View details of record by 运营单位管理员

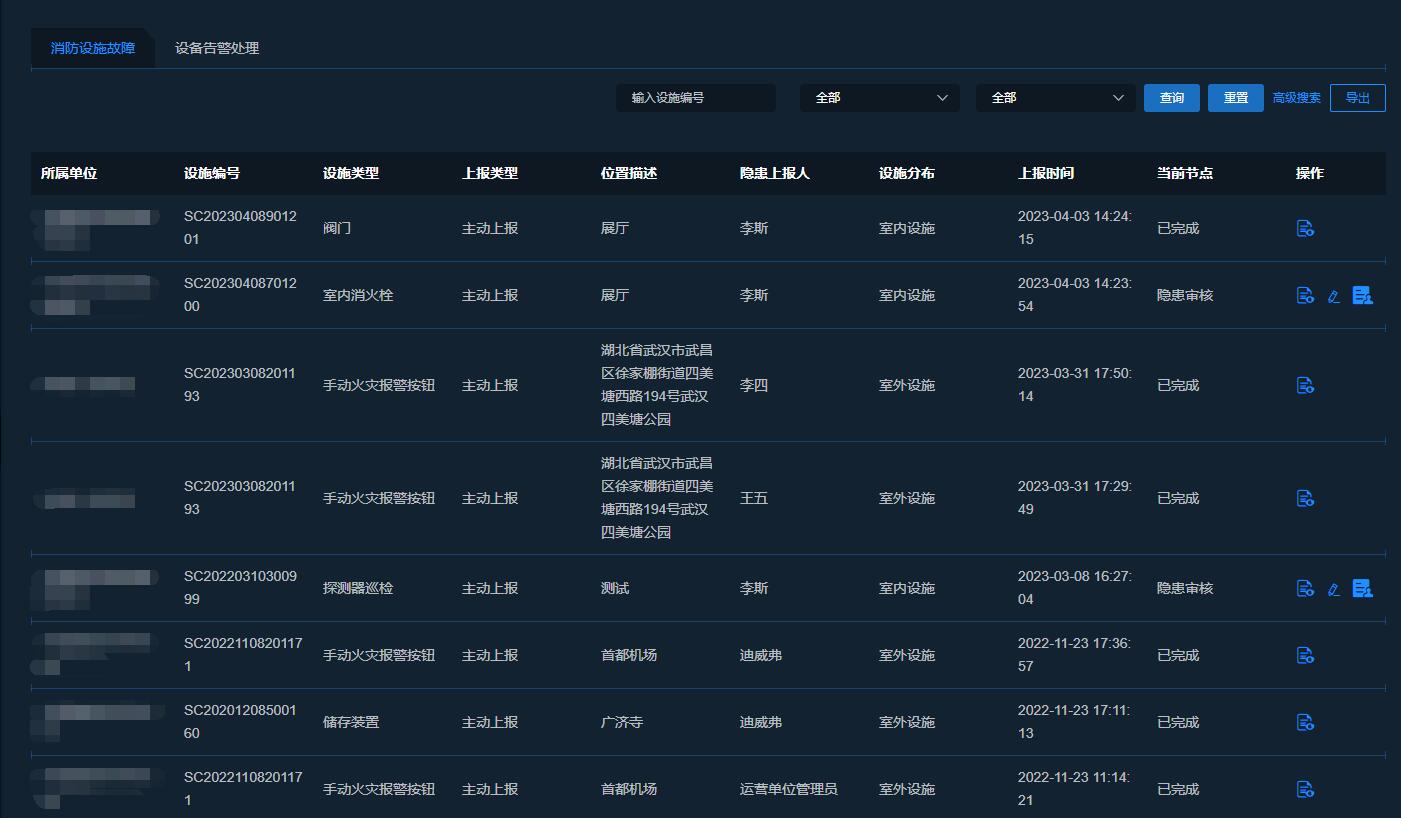pos(1305,789)
